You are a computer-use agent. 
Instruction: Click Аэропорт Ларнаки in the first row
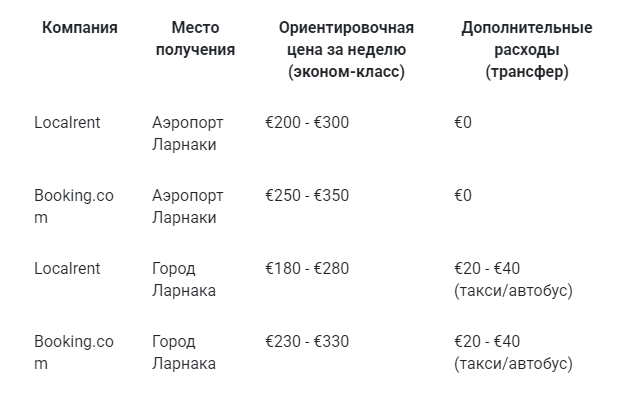pos(188,134)
